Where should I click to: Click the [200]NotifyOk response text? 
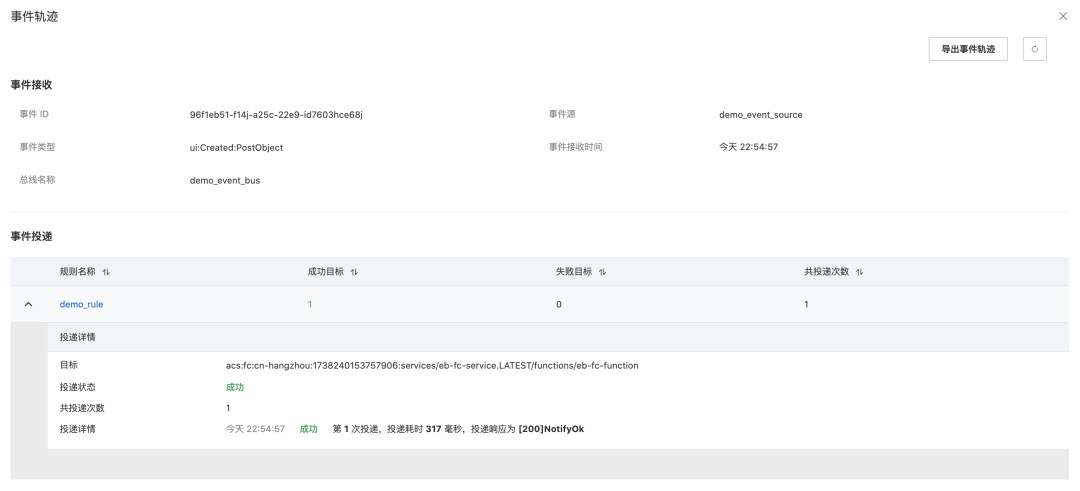coord(551,429)
